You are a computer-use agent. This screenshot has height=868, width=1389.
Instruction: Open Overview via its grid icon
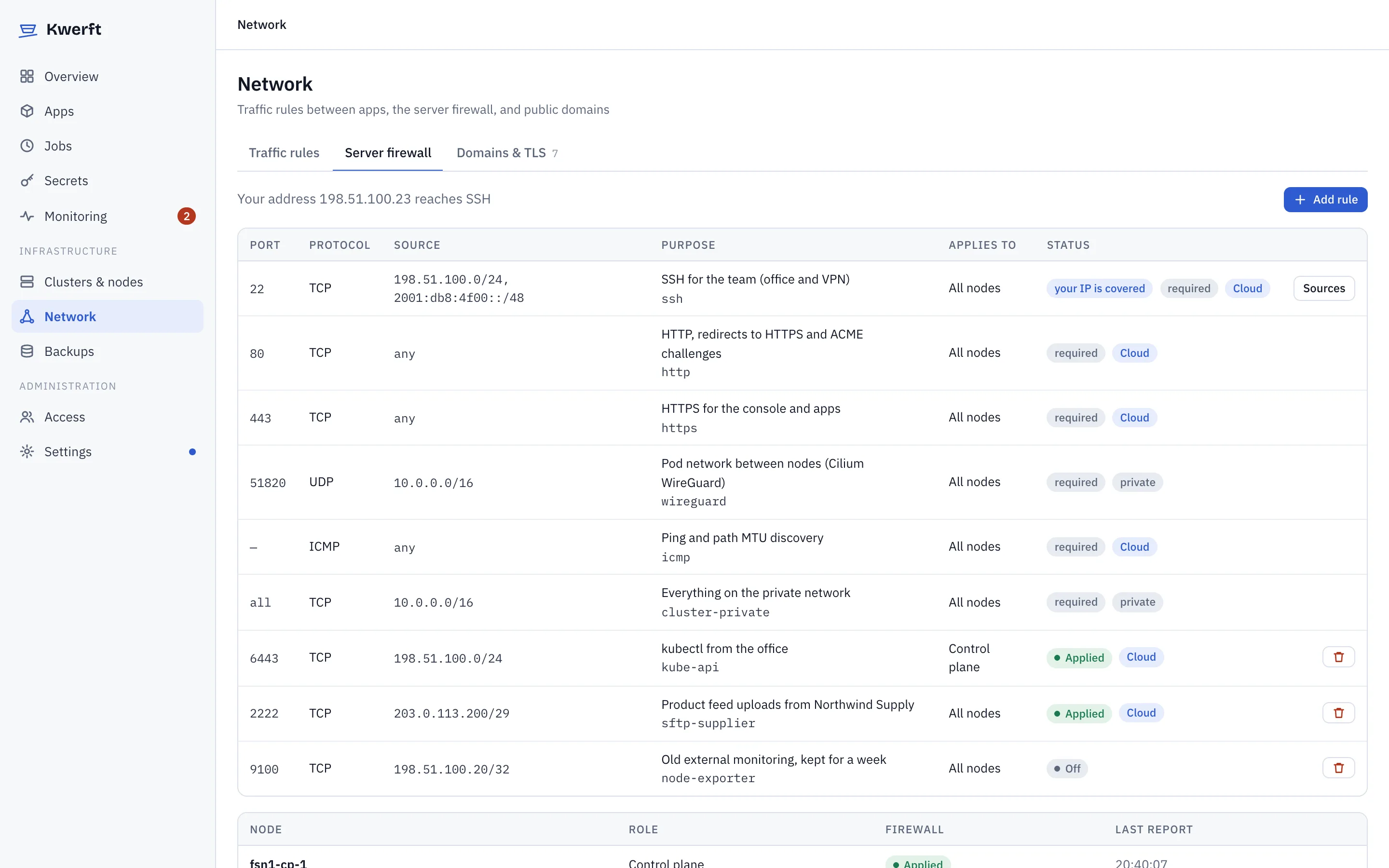(27, 76)
